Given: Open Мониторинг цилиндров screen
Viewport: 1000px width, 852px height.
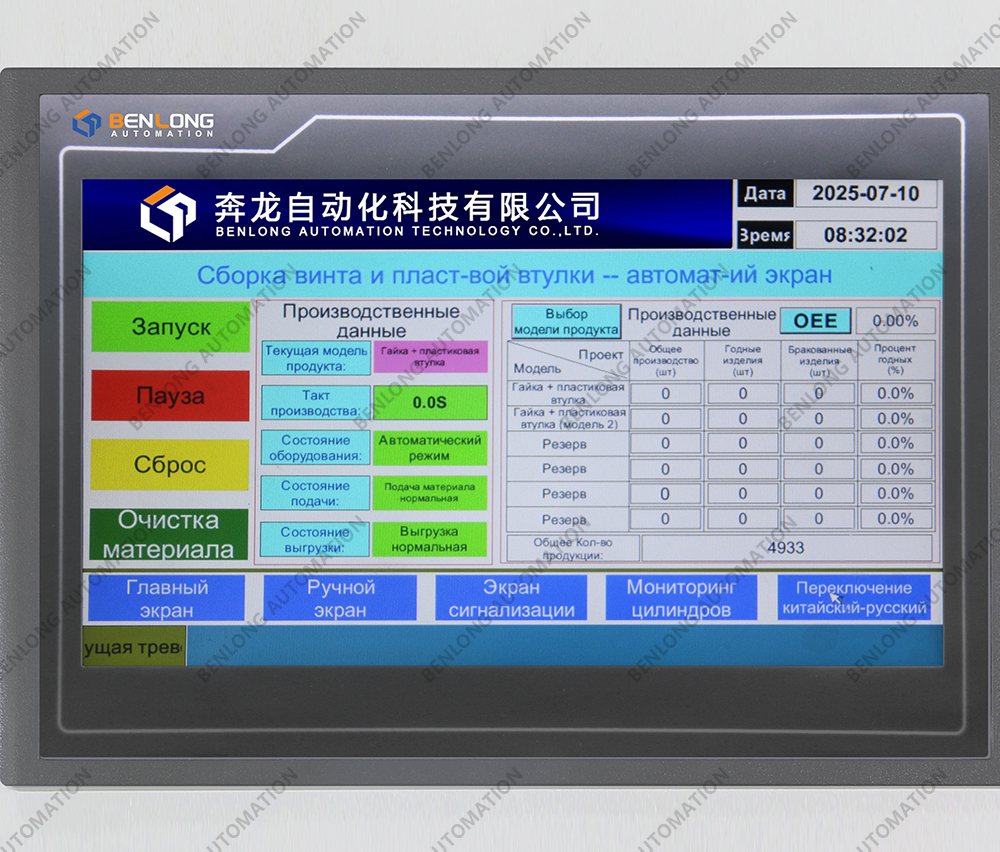Looking at the screenshot, I should (681, 598).
